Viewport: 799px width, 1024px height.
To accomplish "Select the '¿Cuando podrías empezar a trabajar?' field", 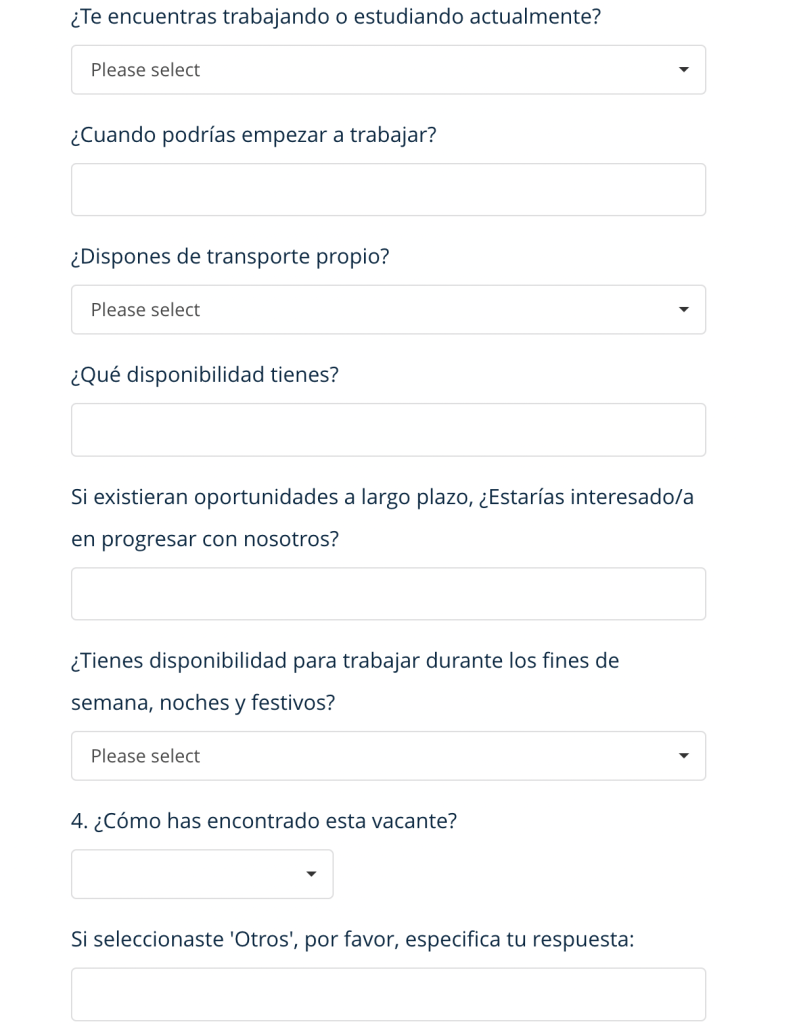I will [x=388, y=189].
